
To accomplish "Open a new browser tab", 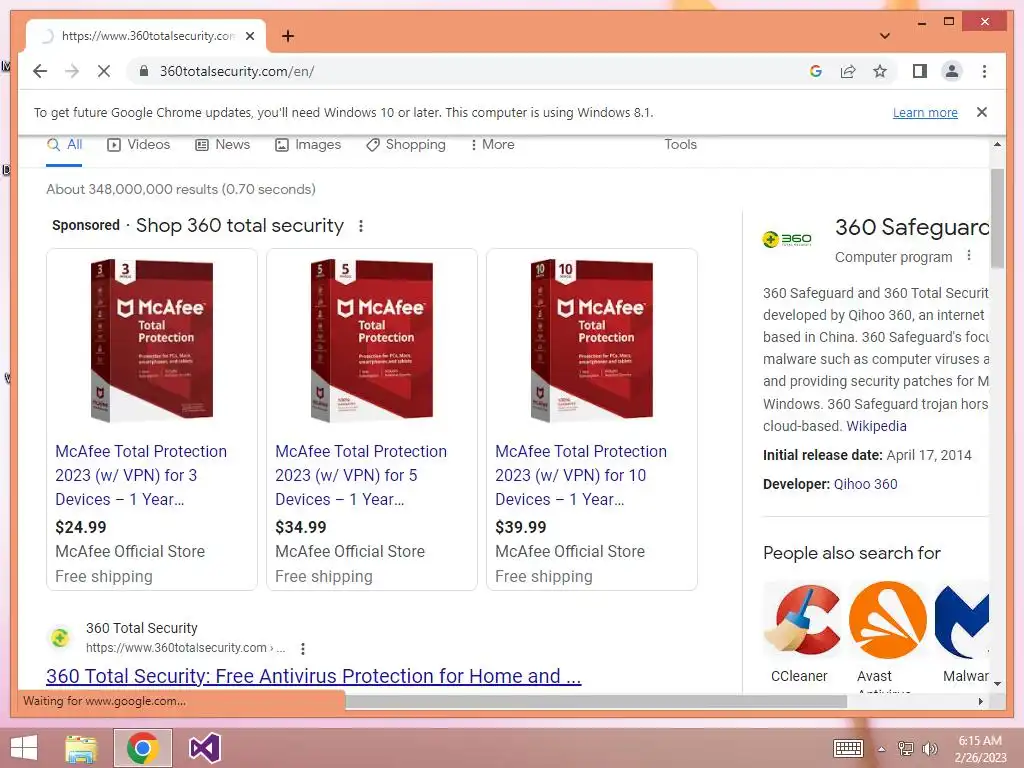I will 288,36.
